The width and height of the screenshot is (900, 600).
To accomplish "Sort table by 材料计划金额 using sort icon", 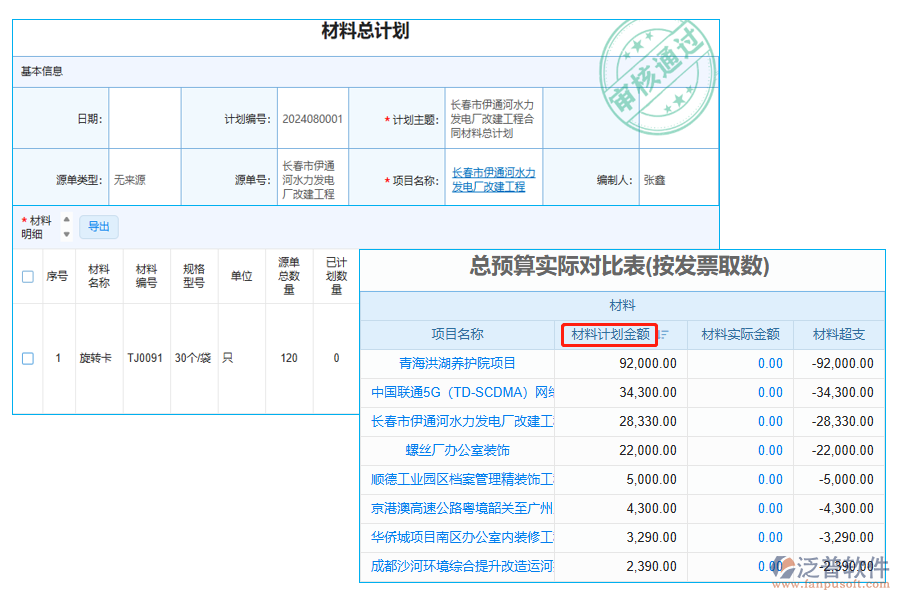I will coord(662,335).
